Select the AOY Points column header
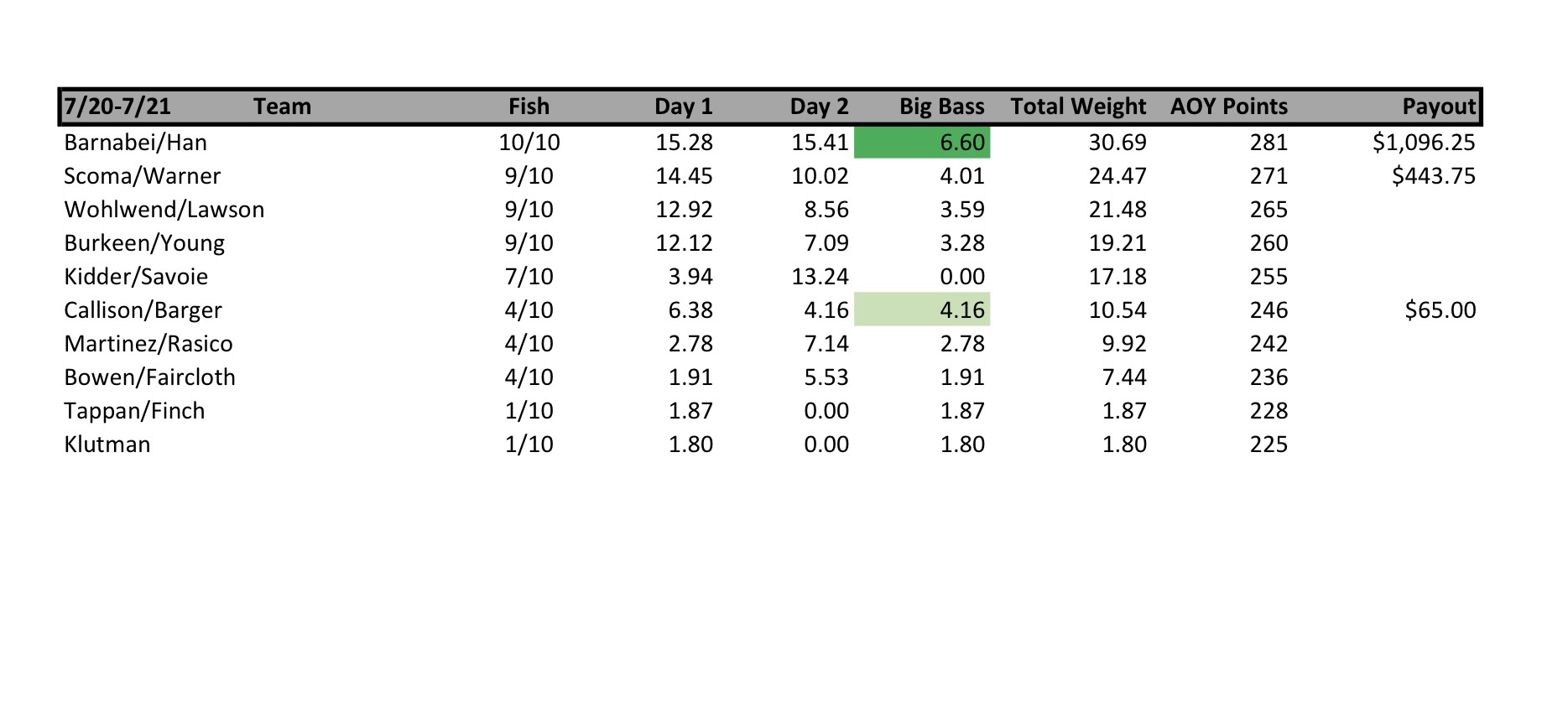The height and width of the screenshot is (723, 1568). point(1228,107)
